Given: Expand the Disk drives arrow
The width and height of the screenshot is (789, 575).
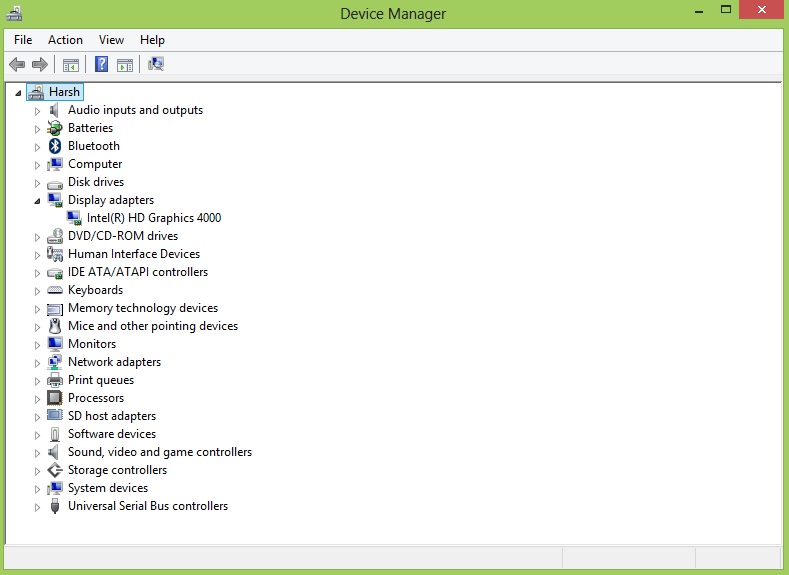Looking at the screenshot, I should [37, 183].
